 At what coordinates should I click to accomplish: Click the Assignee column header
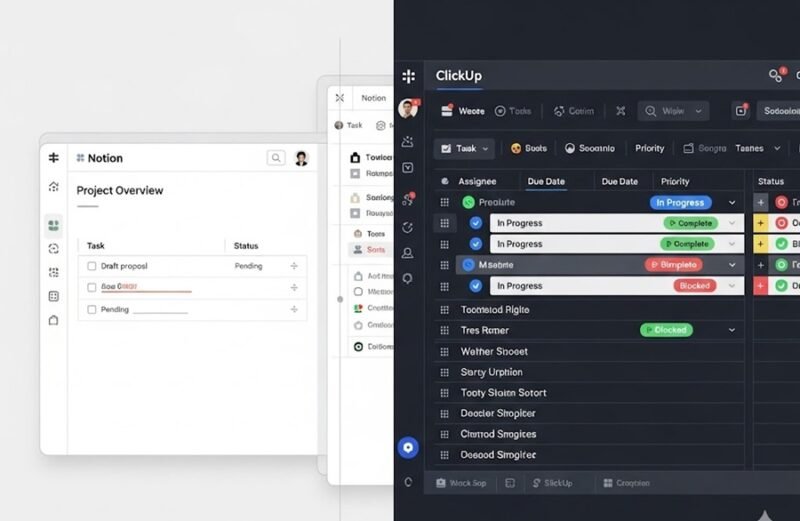[x=477, y=181]
